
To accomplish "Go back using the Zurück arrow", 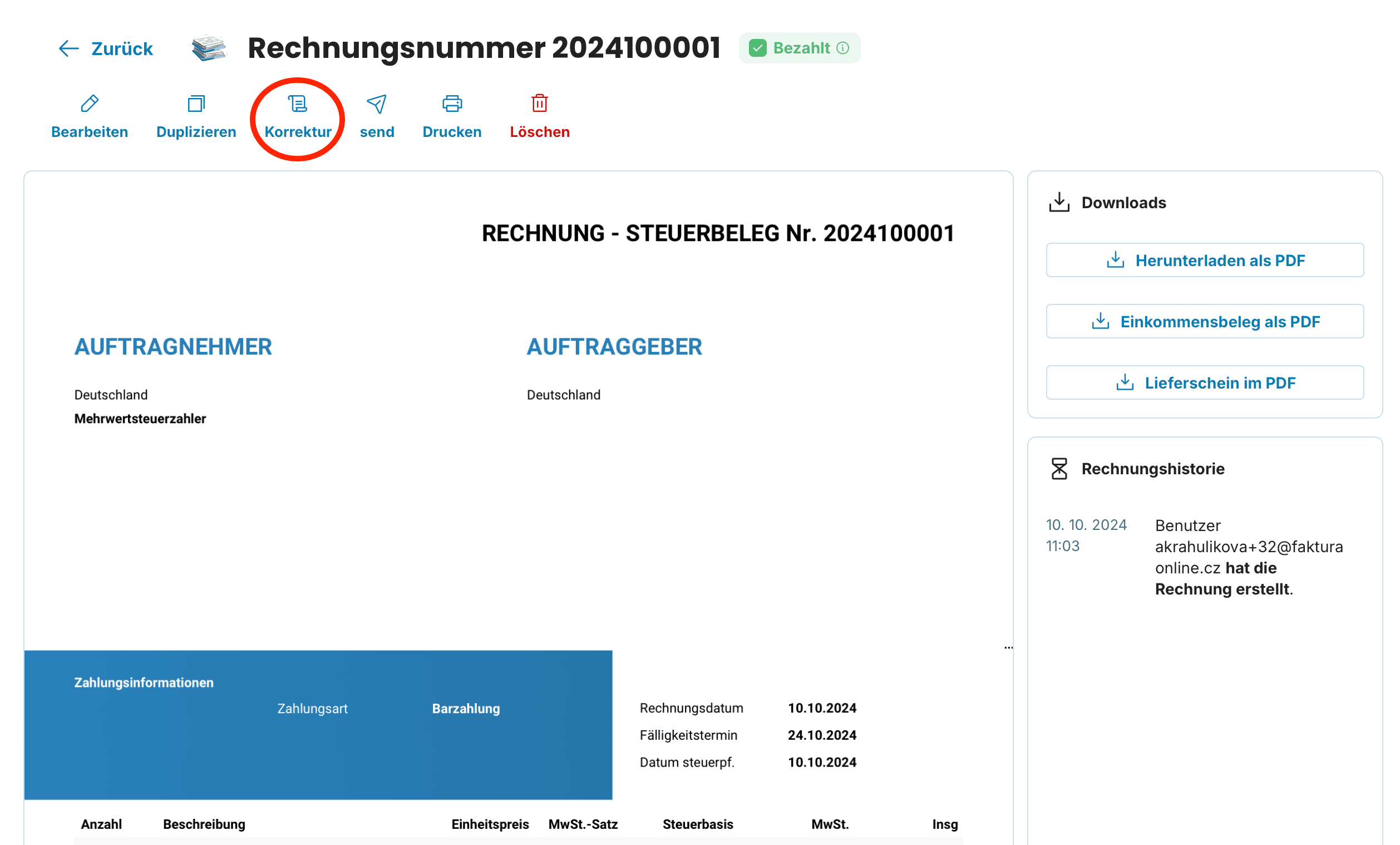I will click(69, 48).
